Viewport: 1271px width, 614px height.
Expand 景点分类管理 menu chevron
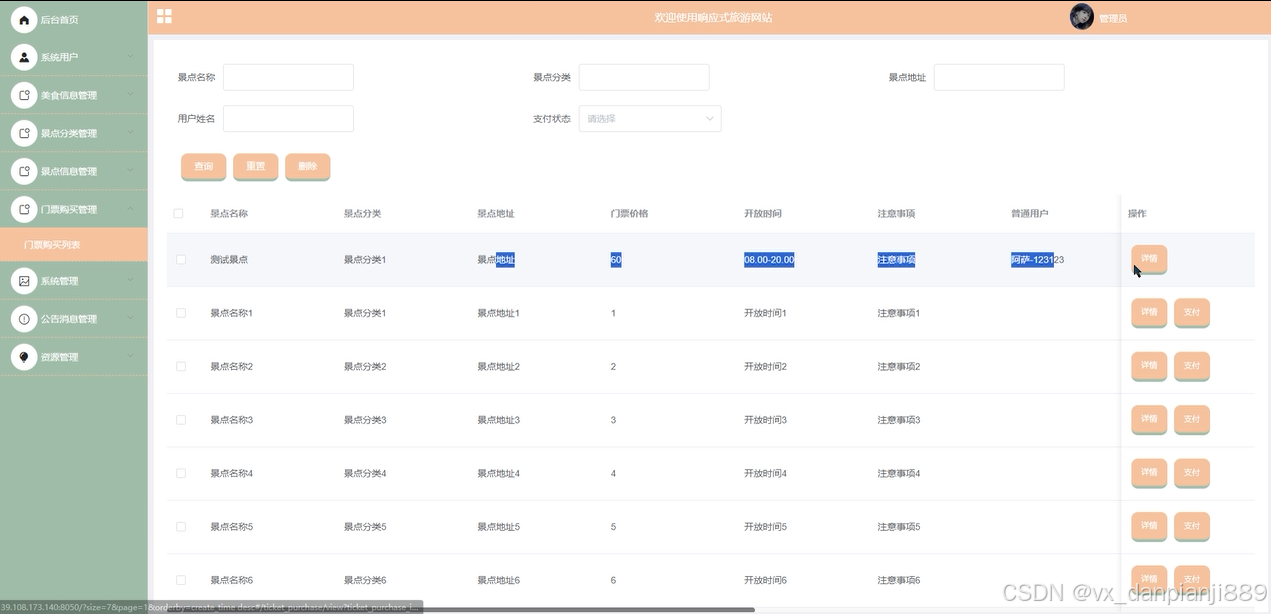click(130, 132)
